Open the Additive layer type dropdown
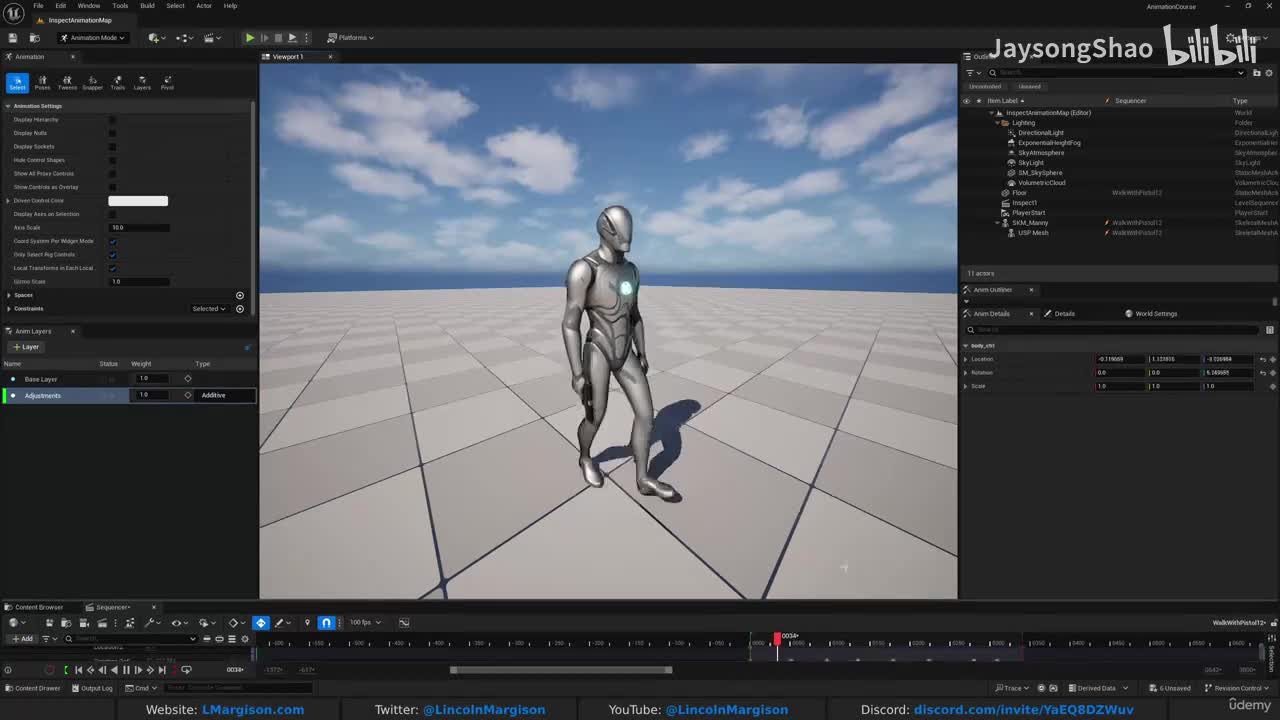 [x=226, y=395]
